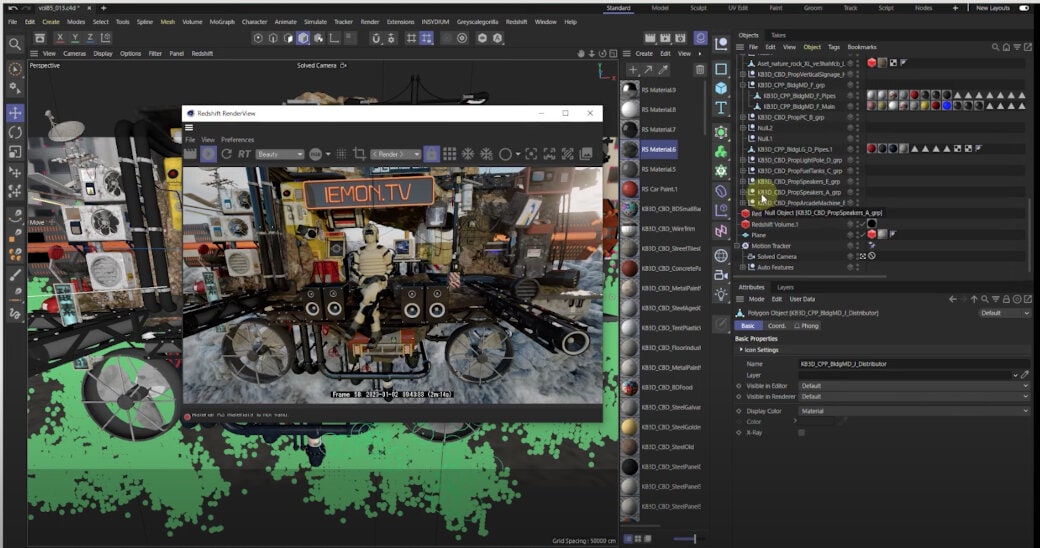Open the Sky/Environment globe icon

(x=721, y=255)
